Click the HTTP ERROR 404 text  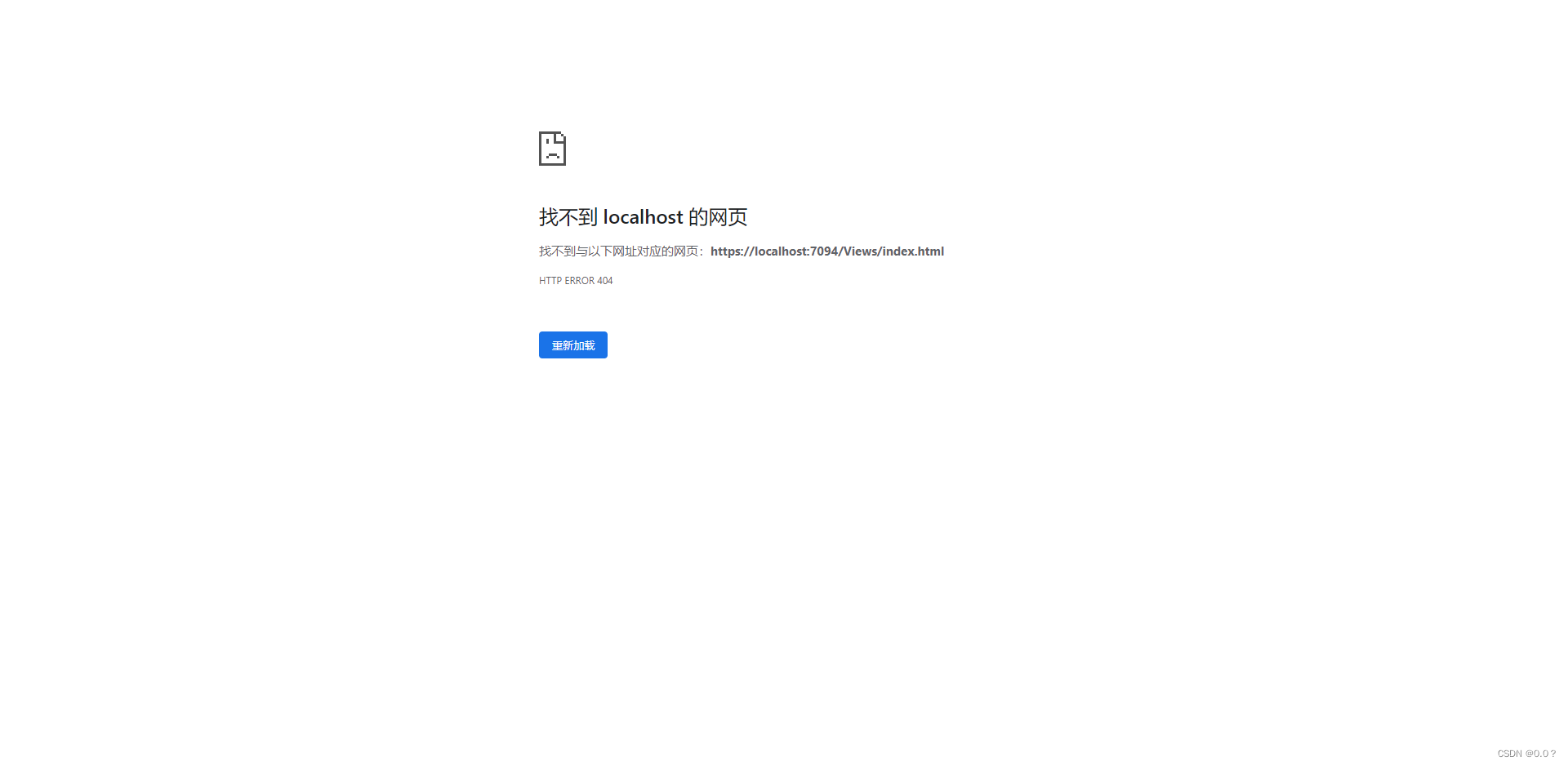[x=576, y=281]
